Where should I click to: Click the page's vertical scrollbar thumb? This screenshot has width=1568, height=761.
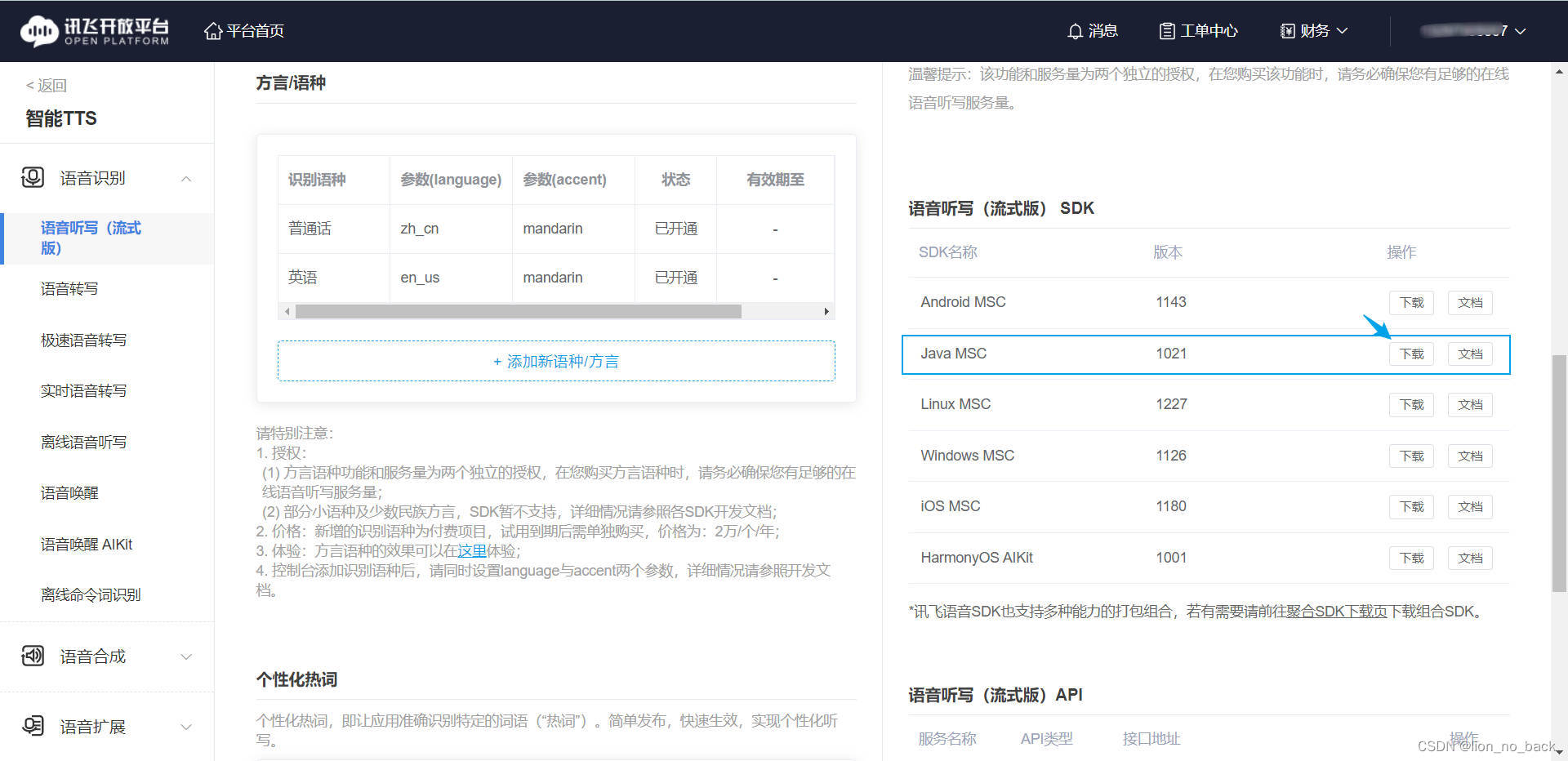click(x=1559, y=474)
